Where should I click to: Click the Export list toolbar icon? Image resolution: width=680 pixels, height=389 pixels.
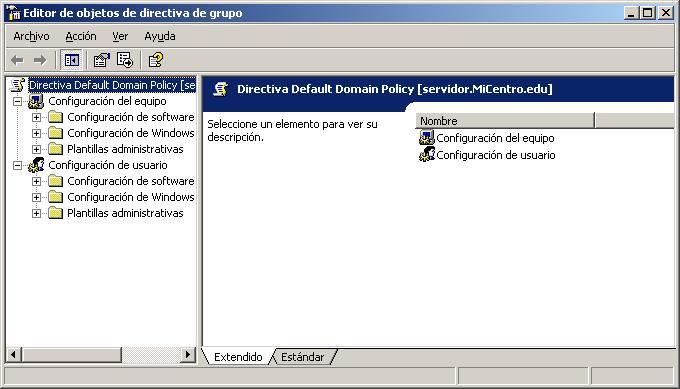(125, 60)
